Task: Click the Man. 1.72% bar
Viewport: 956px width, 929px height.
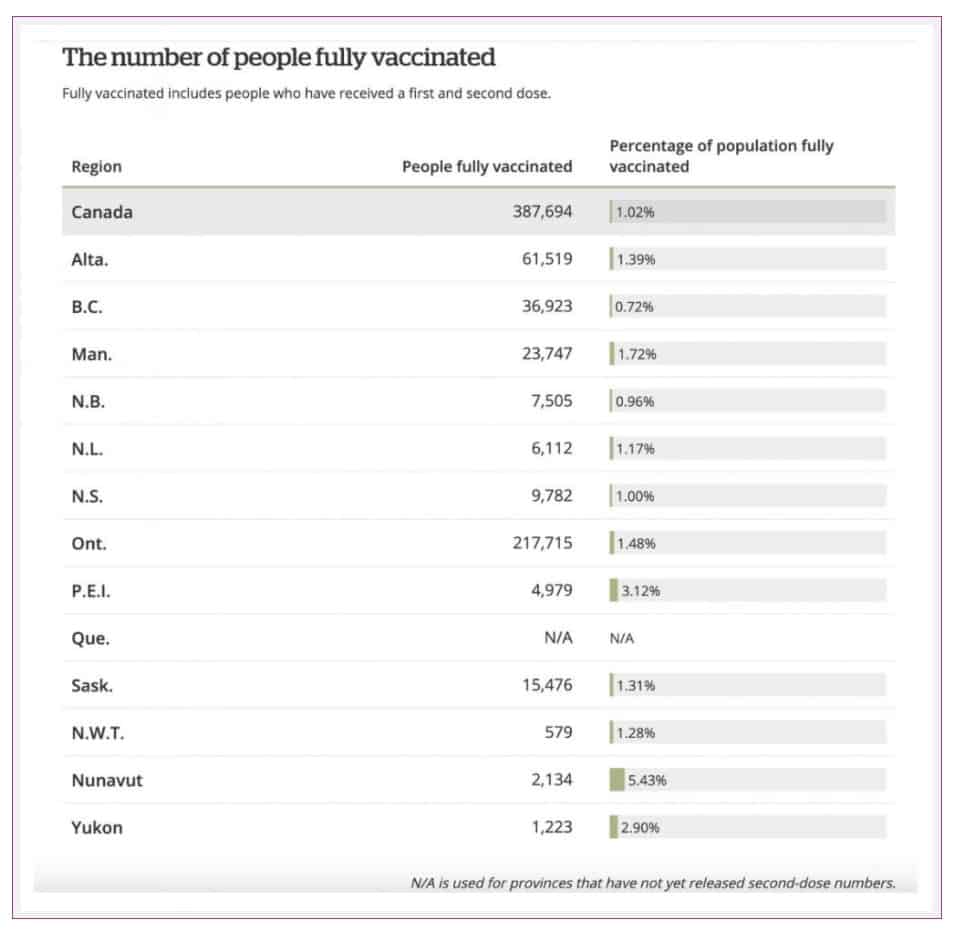Action: click(x=747, y=354)
